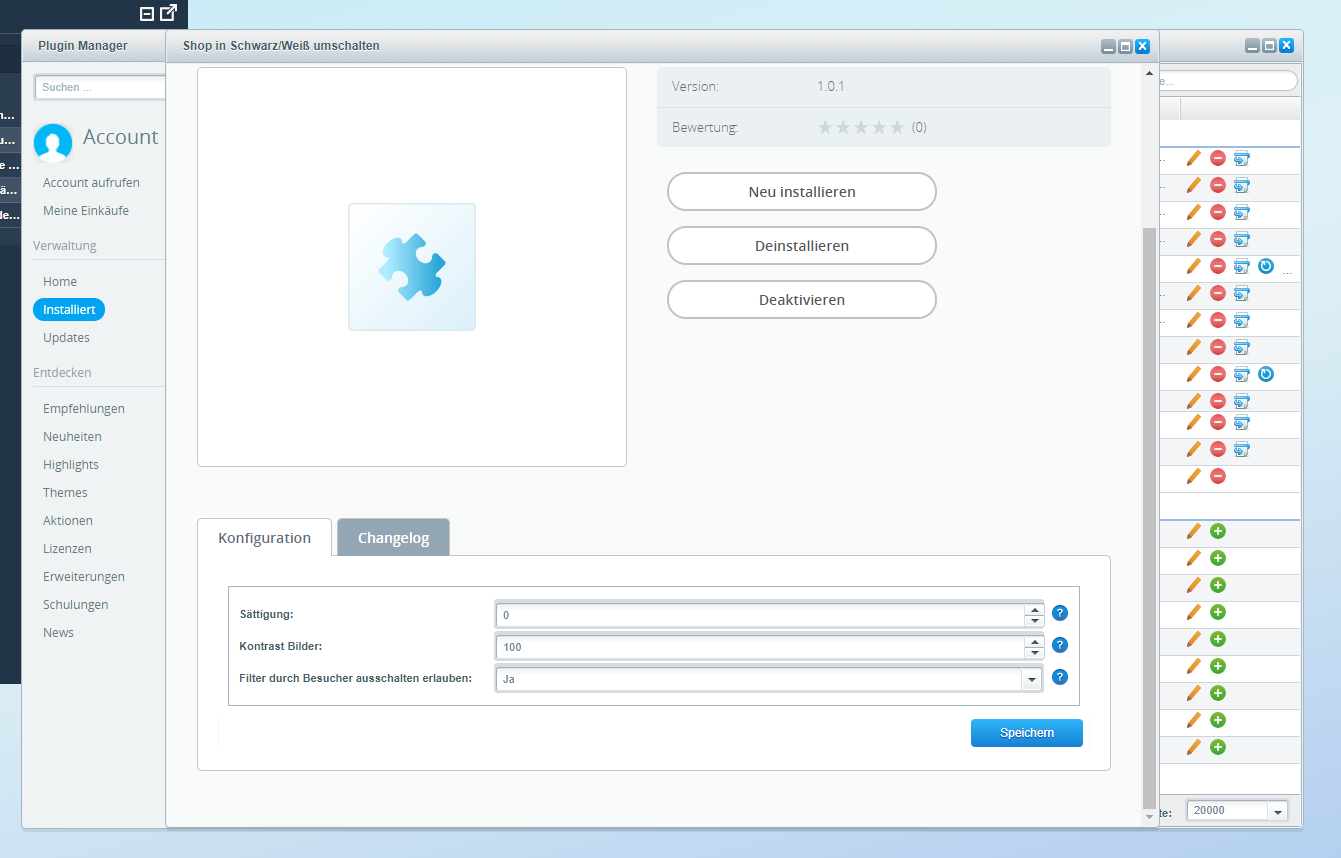Viewport: 1341px width, 858px height.
Task: Open Schulungen in the sidebar
Action: [76, 604]
